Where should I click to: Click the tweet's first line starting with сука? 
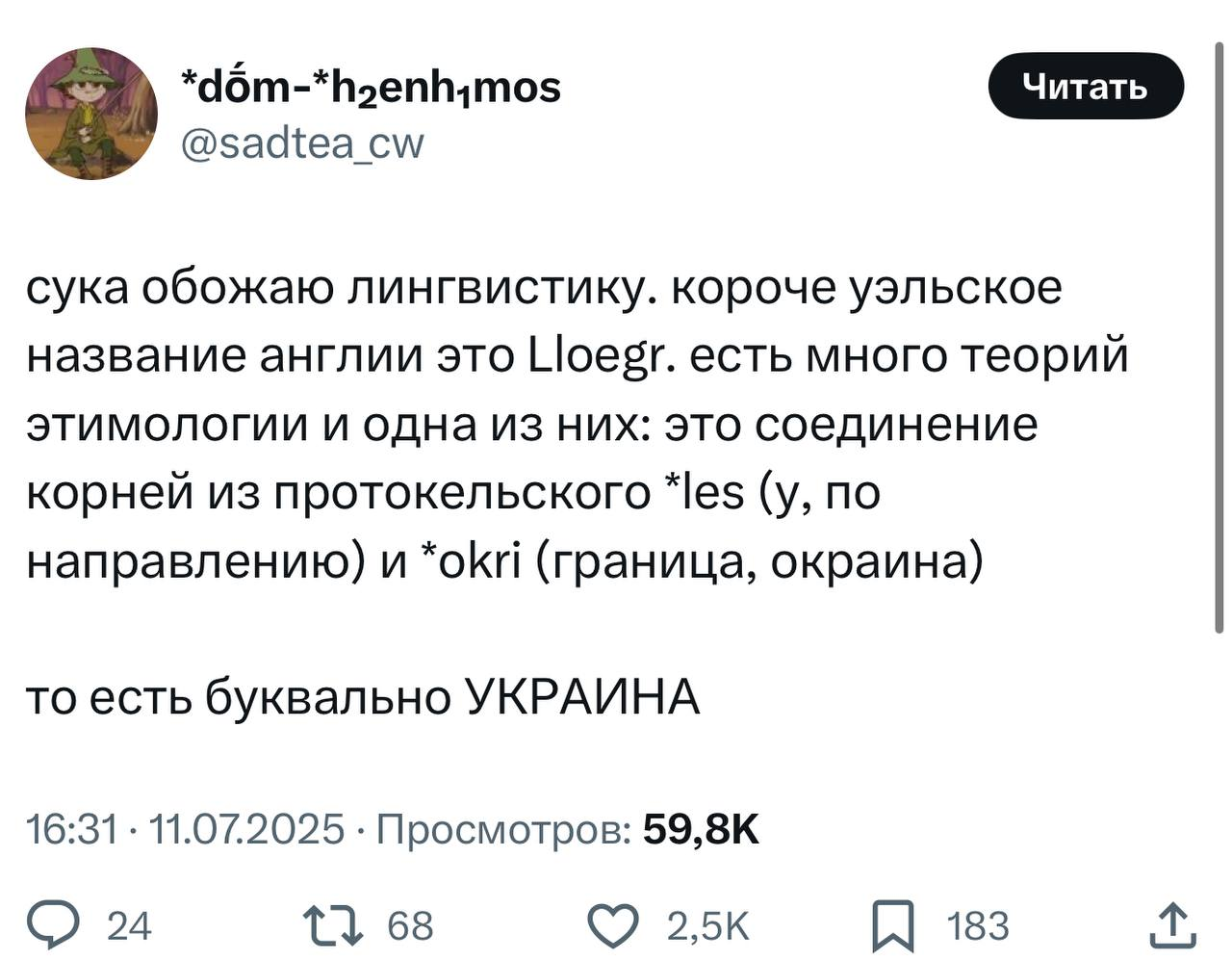coord(544,288)
